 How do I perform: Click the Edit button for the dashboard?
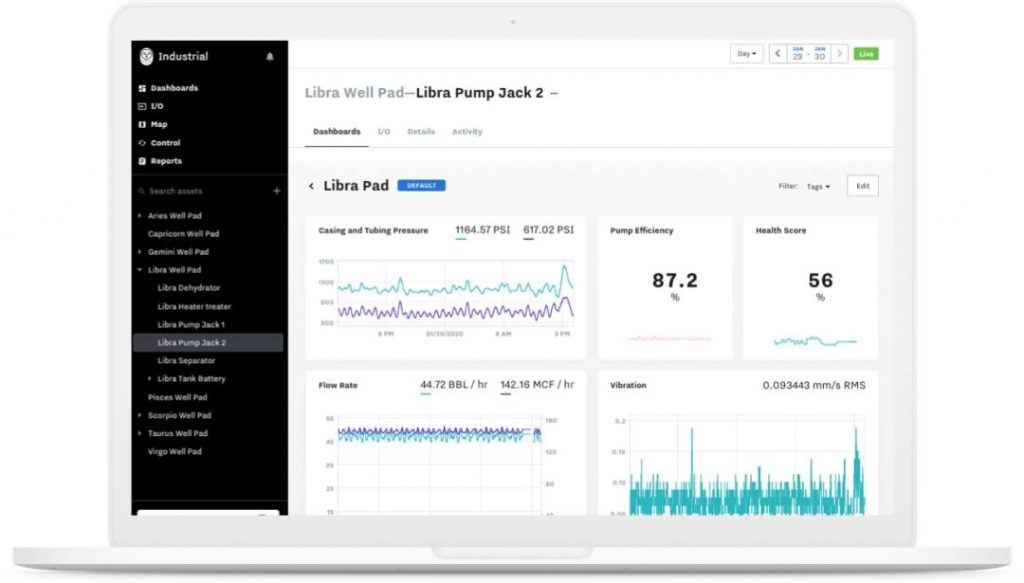coord(862,185)
